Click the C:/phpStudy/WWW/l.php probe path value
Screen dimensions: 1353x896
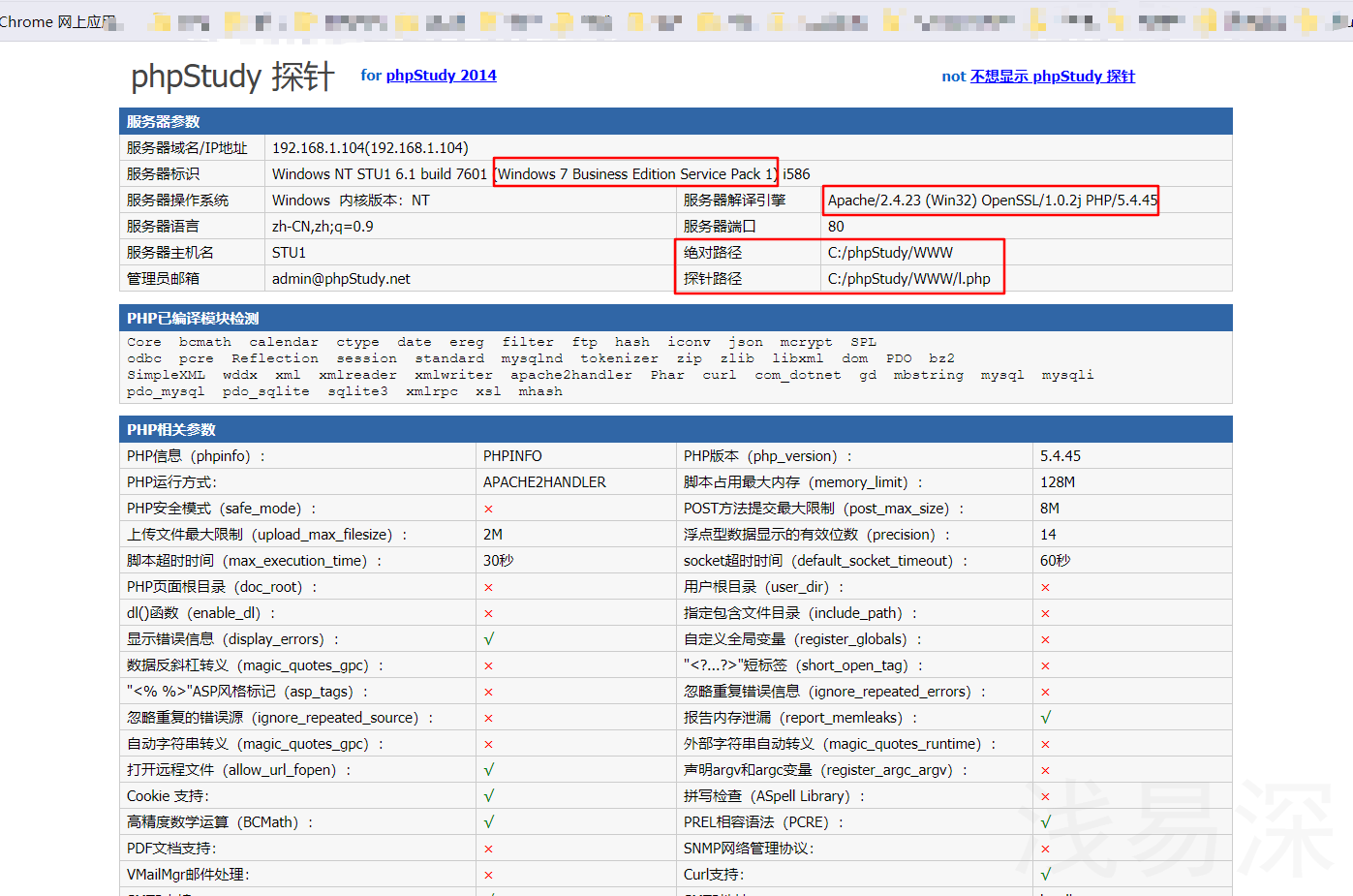(908, 279)
